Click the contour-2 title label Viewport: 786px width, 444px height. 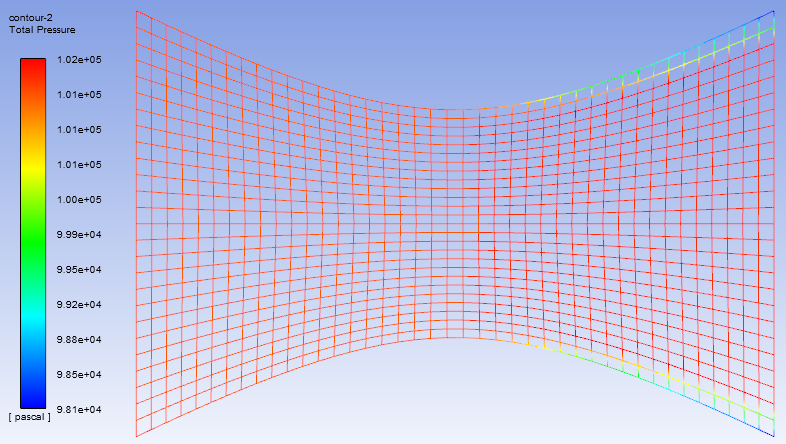pos(31,18)
